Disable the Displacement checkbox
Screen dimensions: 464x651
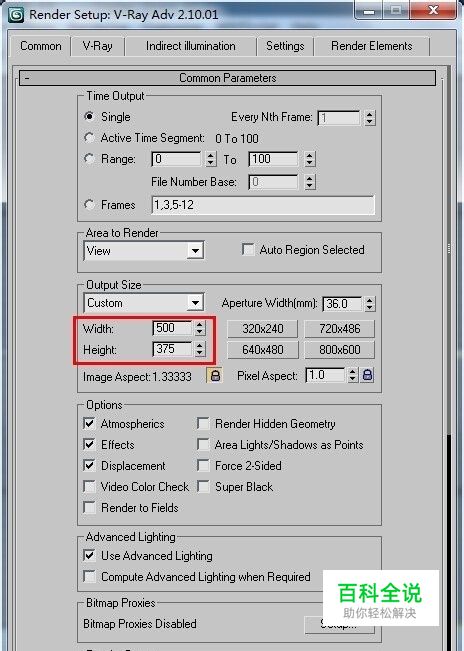[89, 465]
